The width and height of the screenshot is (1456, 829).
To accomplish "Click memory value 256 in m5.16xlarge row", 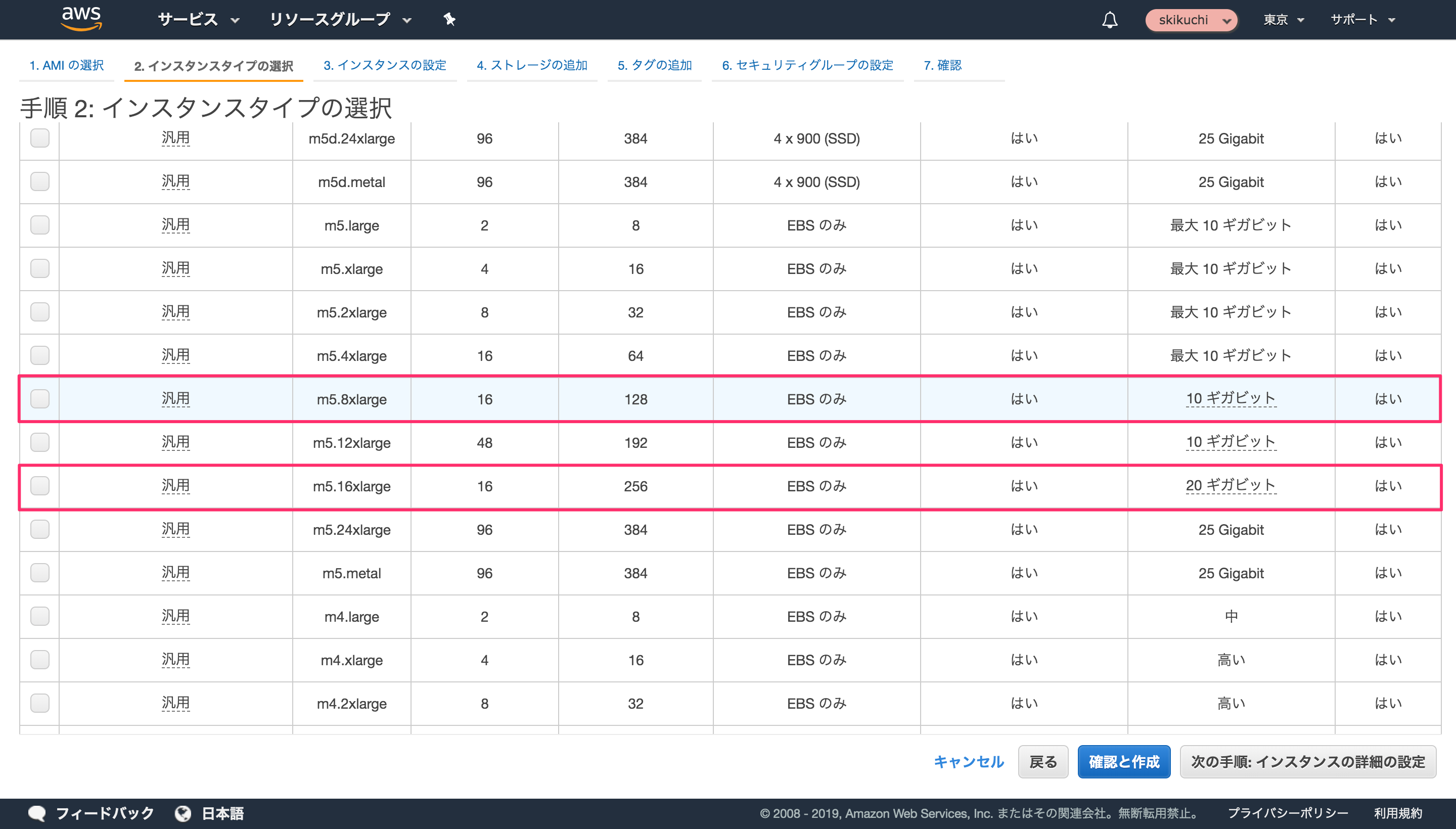I will point(635,486).
